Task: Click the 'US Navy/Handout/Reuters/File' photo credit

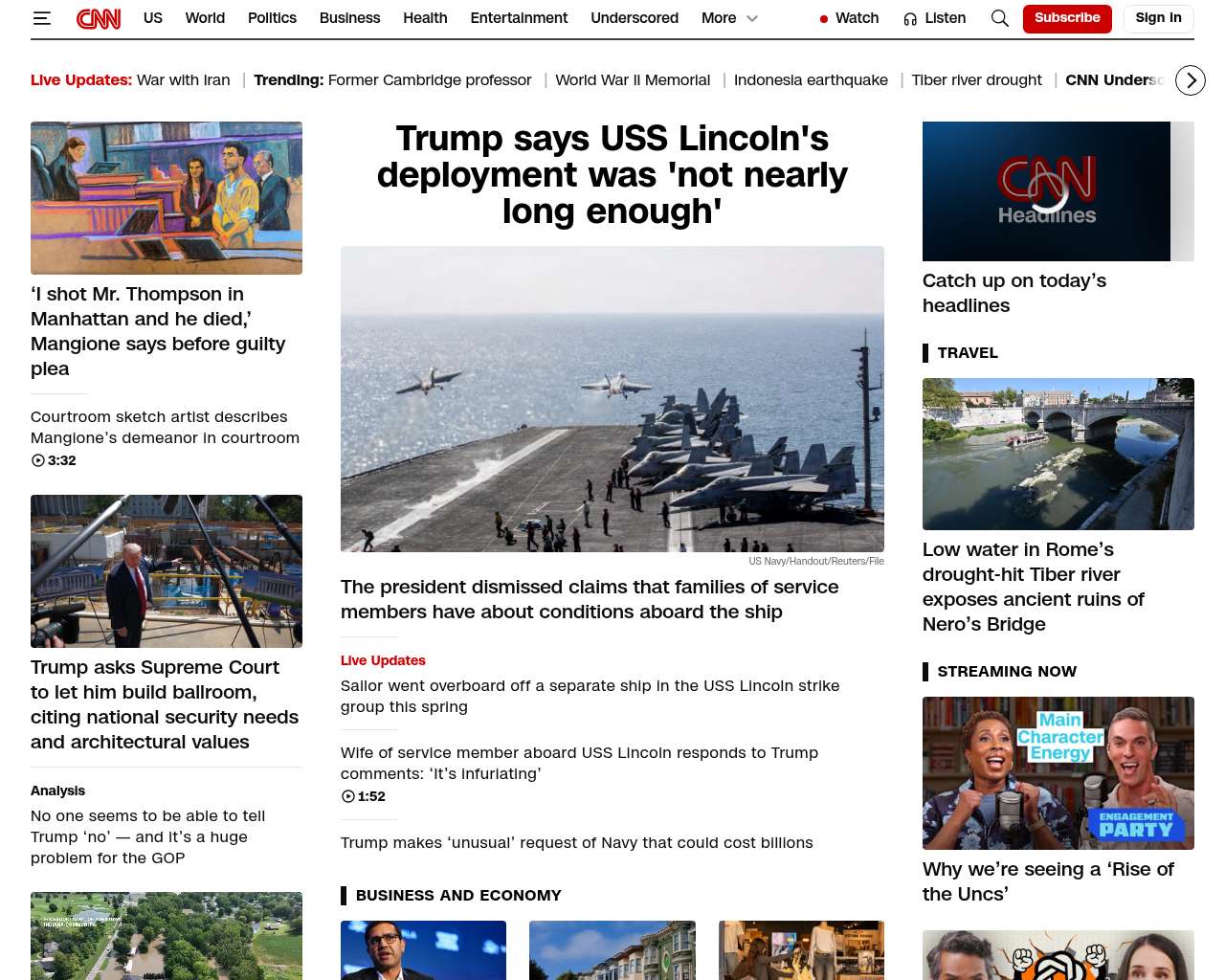Action: tap(816, 562)
